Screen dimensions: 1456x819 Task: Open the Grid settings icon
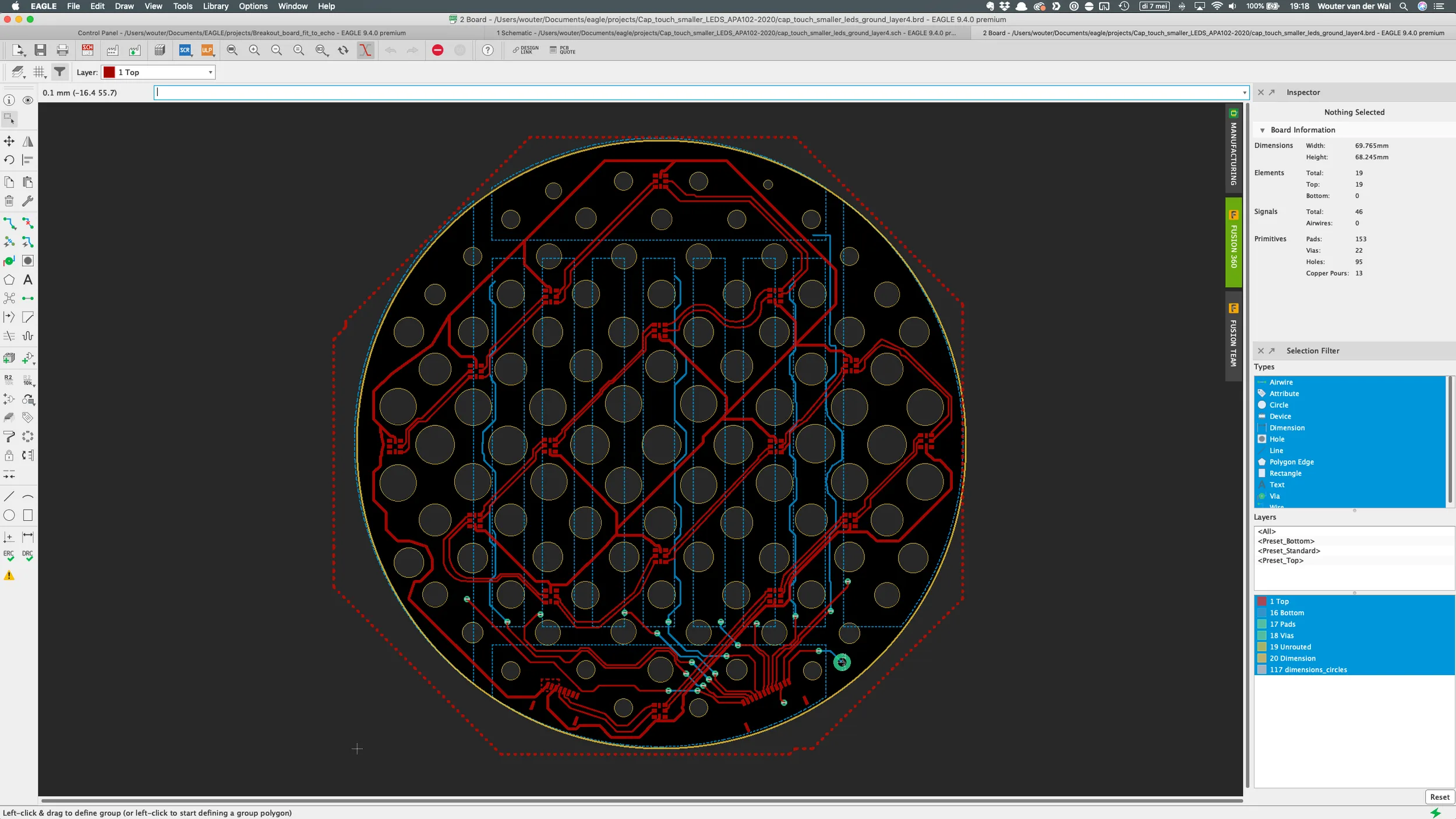39,72
